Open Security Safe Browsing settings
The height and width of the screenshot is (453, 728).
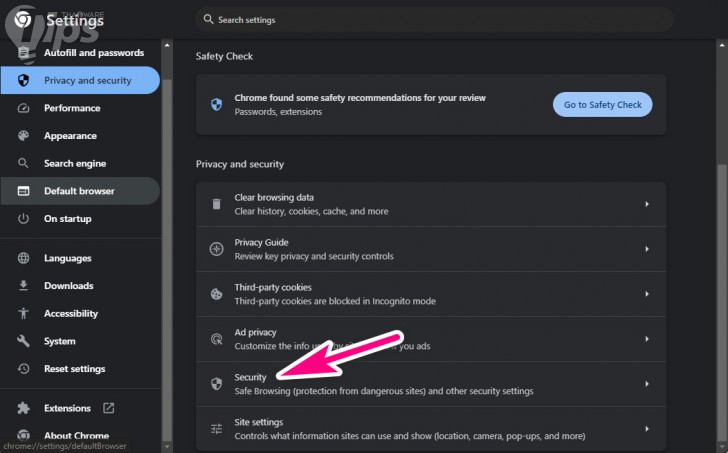pyautogui.click(x=431, y=384)
